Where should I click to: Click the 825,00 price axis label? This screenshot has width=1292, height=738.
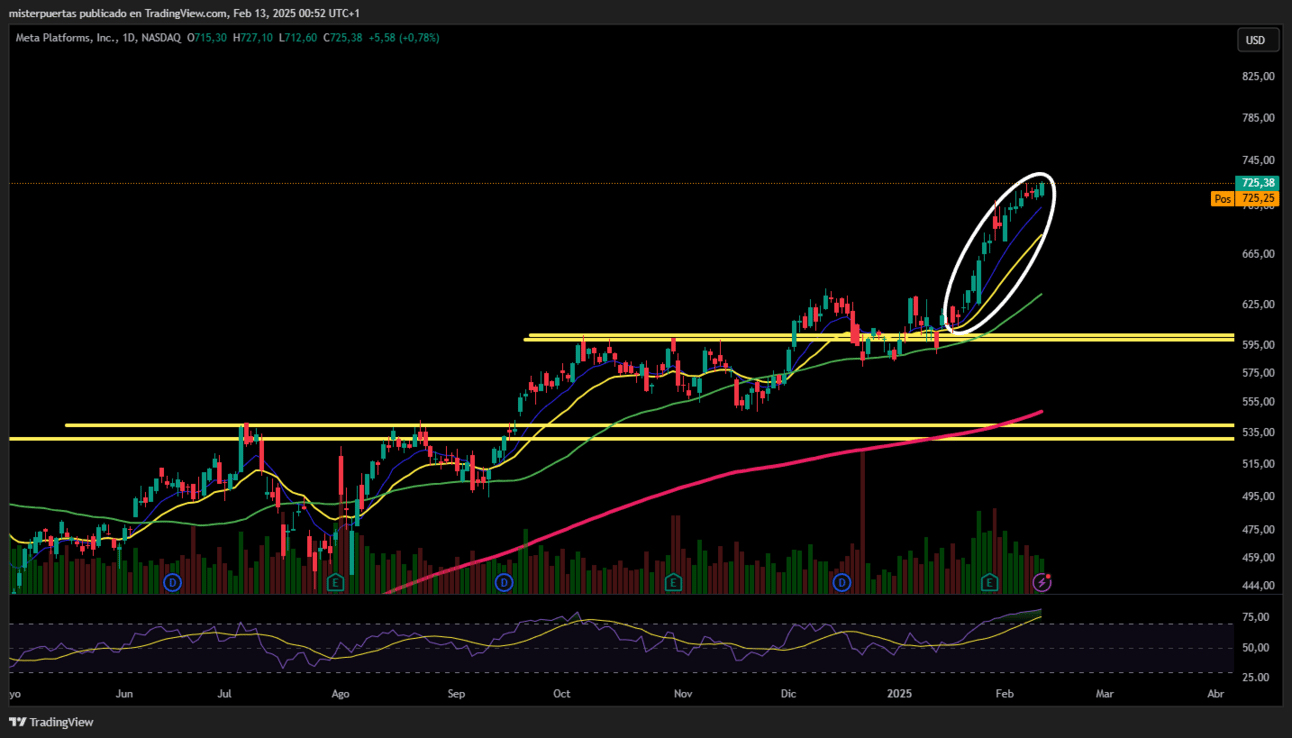(1258, 76)
